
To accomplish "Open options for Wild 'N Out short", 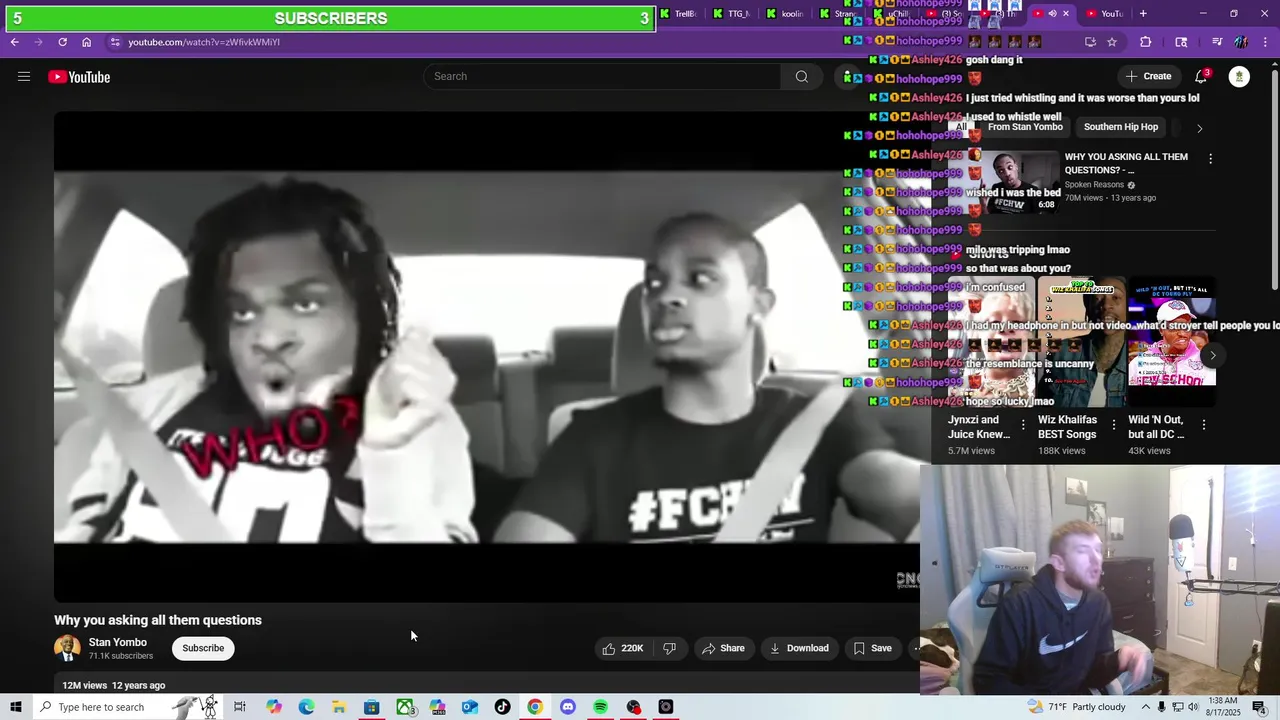I will point(1203,425).
